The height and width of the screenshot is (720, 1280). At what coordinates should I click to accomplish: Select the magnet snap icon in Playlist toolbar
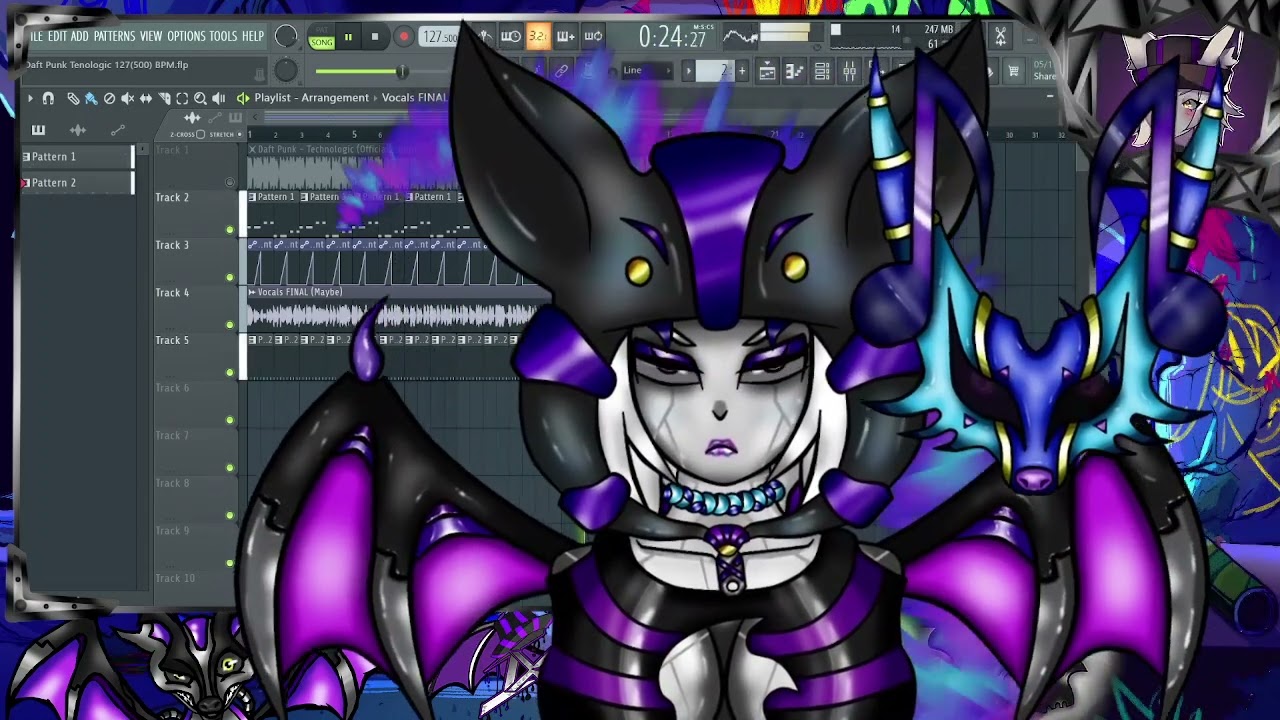click(x=48, y=98)
